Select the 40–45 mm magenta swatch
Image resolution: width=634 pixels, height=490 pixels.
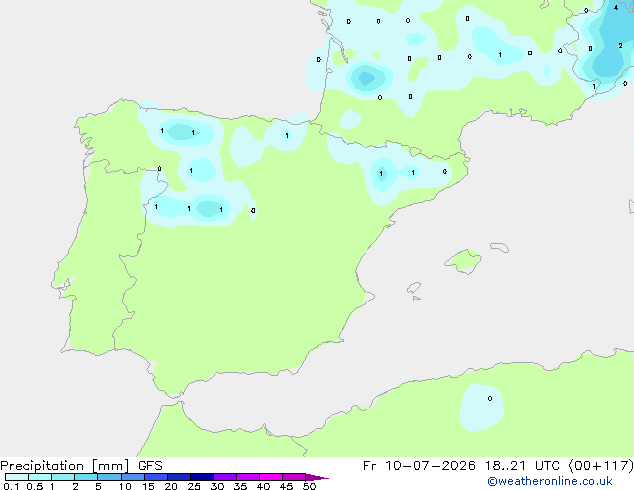[x=271, y=477]
